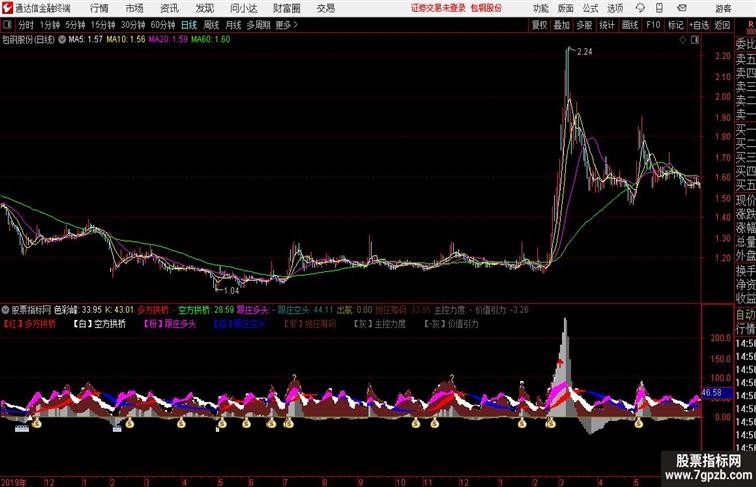
Task: Select the 日线 period tab
Action: tap(189, 25)
